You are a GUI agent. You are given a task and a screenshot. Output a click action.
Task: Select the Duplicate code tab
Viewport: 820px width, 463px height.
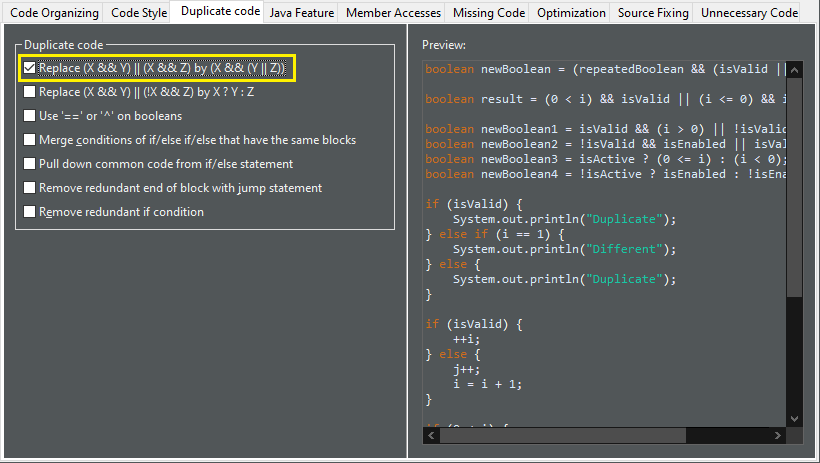coord(220,12)
